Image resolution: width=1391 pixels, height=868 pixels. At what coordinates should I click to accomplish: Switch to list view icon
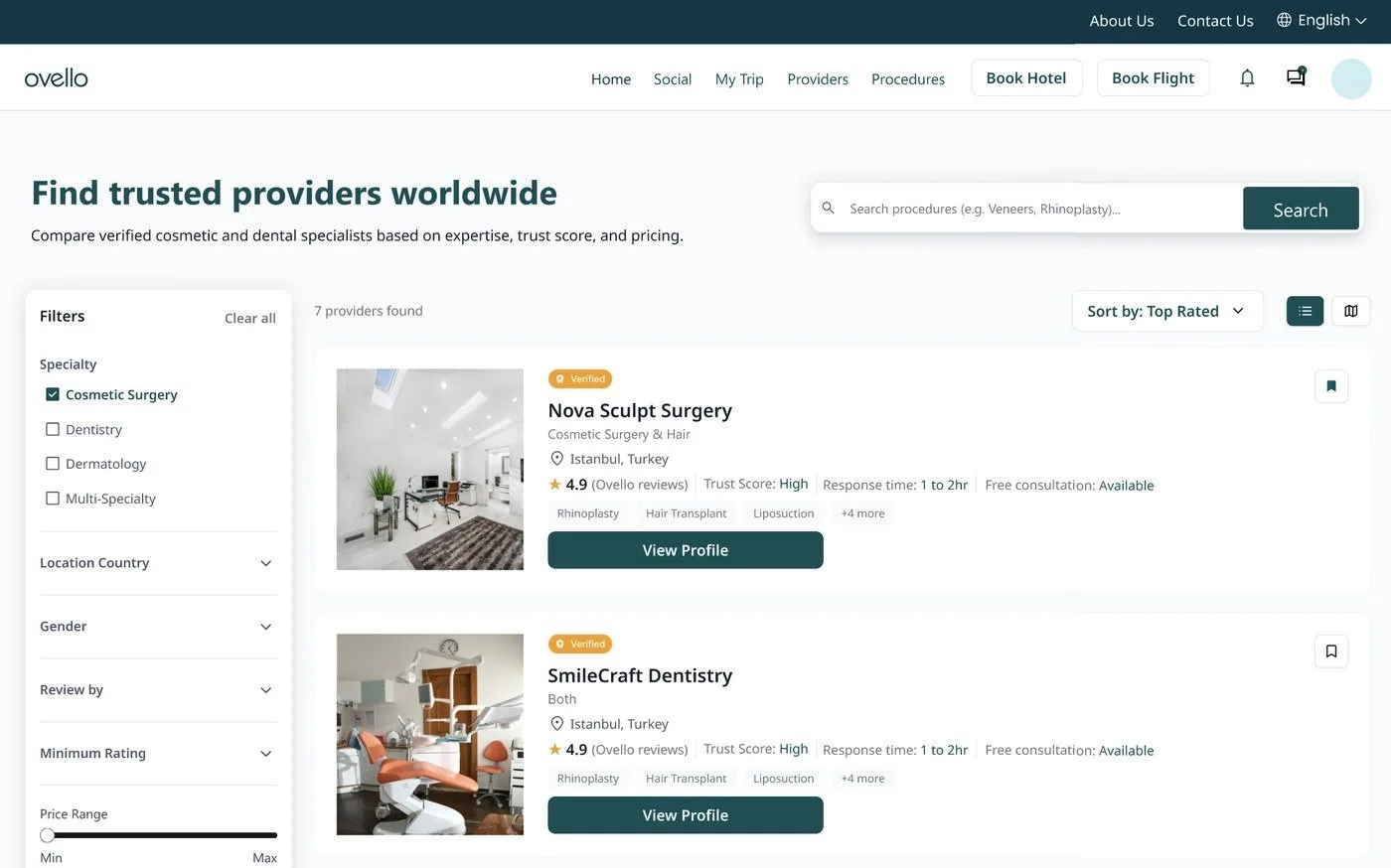1305,311
